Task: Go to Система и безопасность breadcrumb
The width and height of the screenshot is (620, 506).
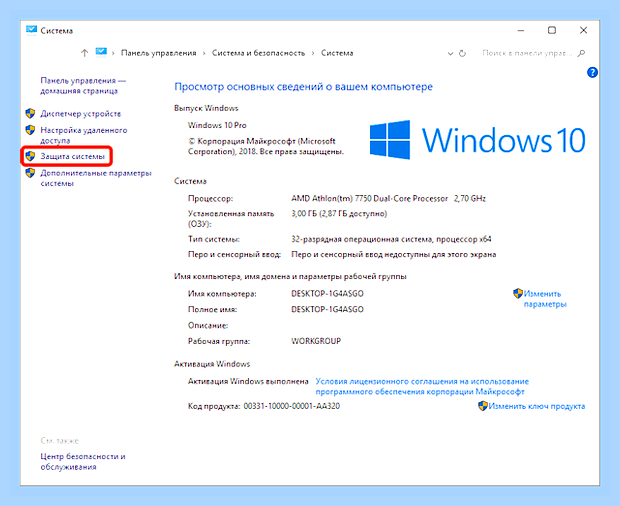Action: tap(258, 53)
